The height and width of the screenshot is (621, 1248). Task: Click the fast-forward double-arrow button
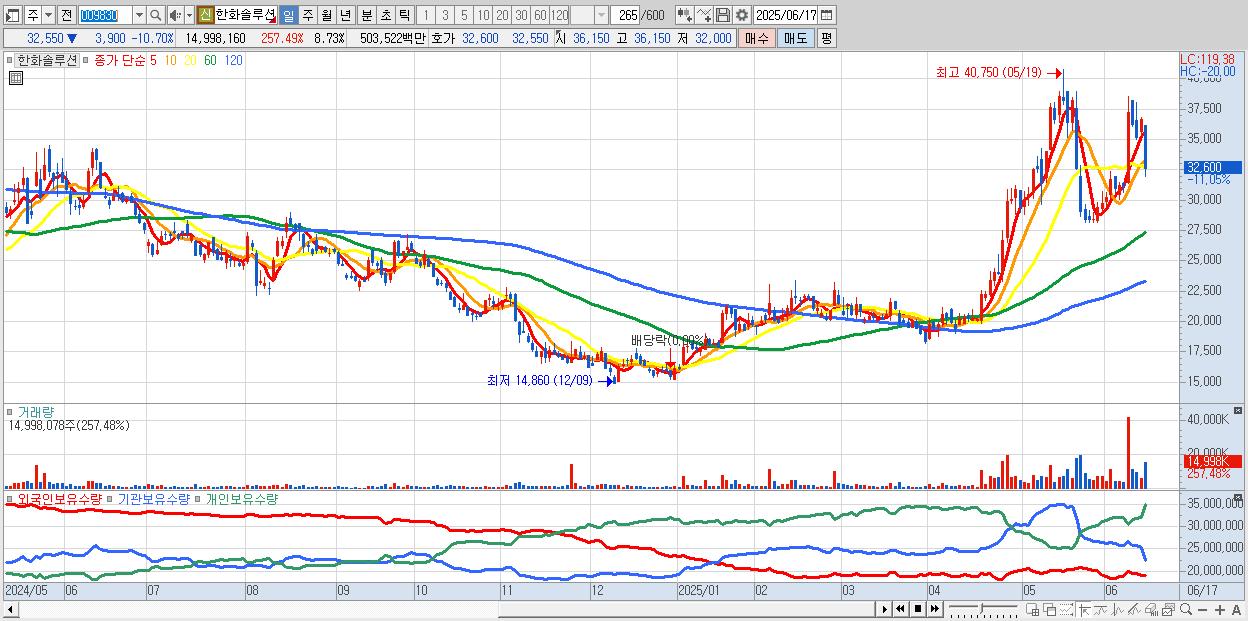click(935, 609)
